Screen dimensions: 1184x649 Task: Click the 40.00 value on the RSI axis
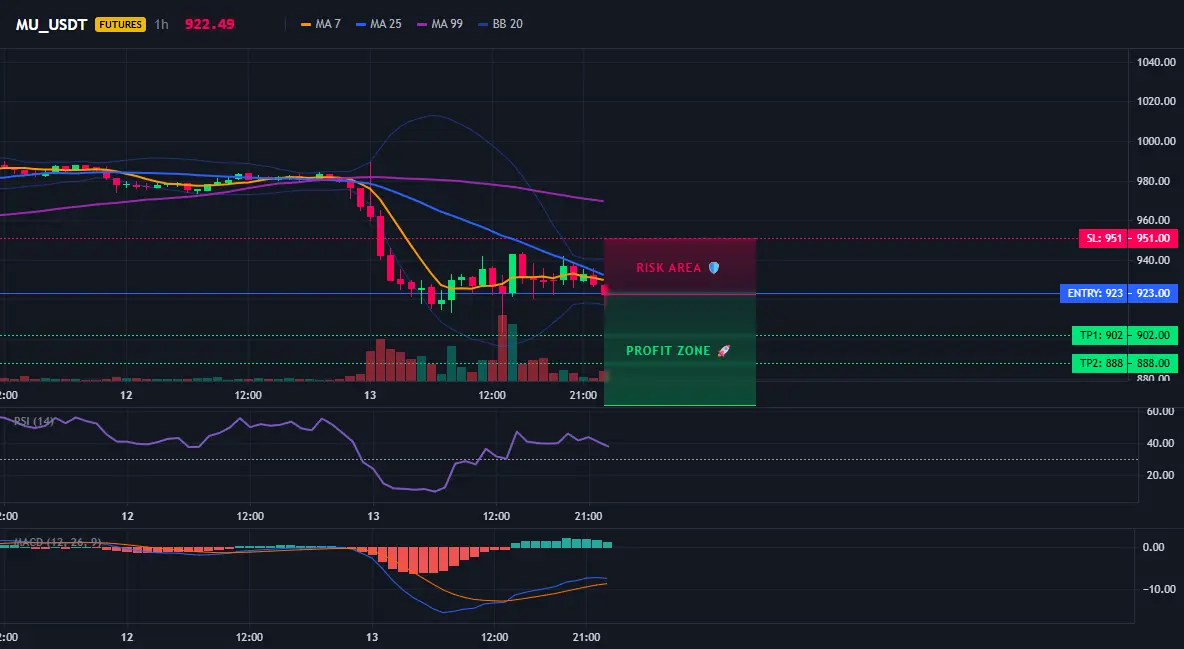coord(1161,443)
